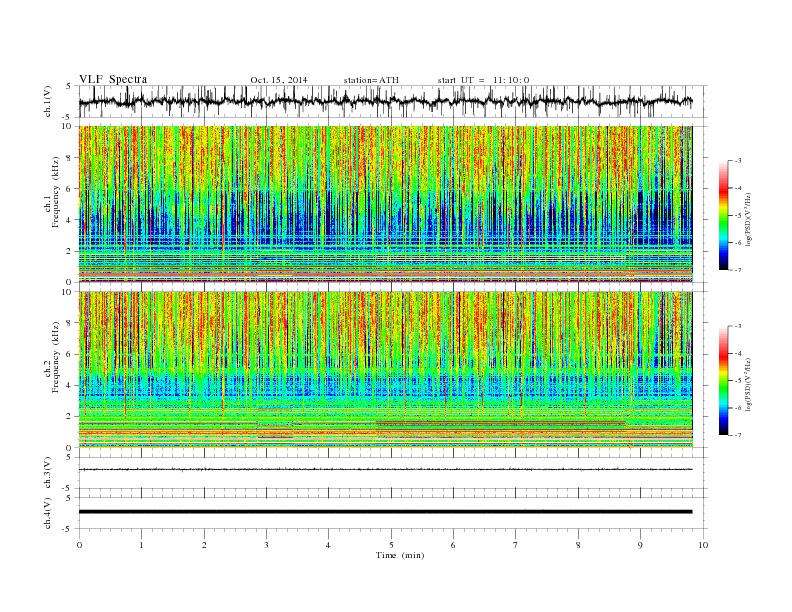Image resolution: width=792 pixels, height=612 pixels.
Task: Click the ch.1 PSD color scale bar
Action: tap(724, 215)
